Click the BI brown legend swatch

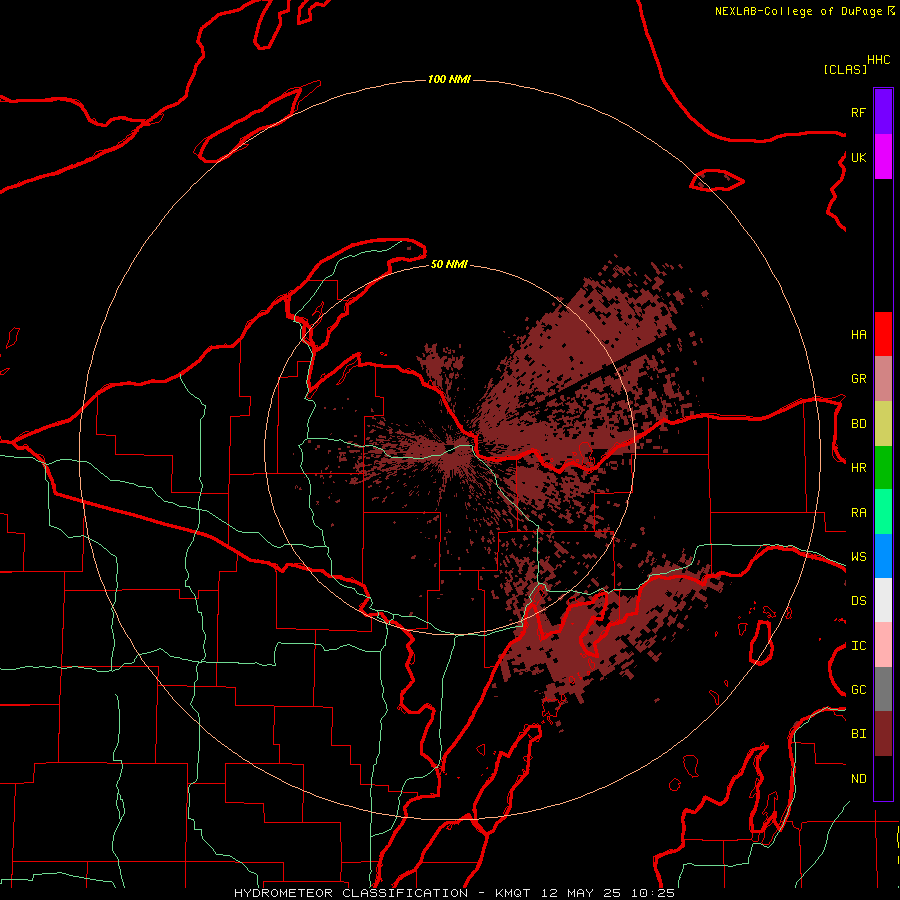(883, 734)
